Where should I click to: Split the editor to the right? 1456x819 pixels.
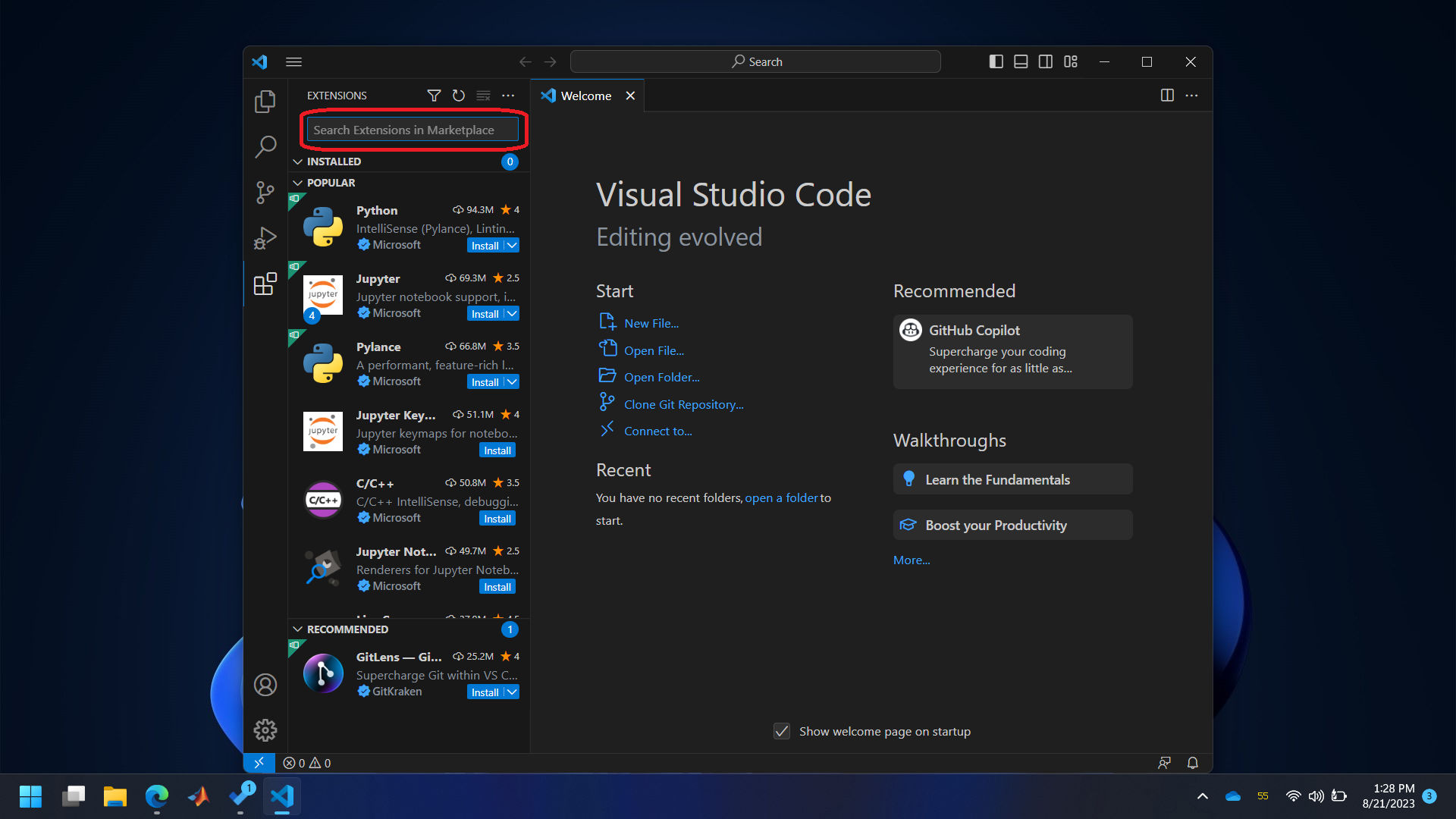click(x=1167, y=96)
